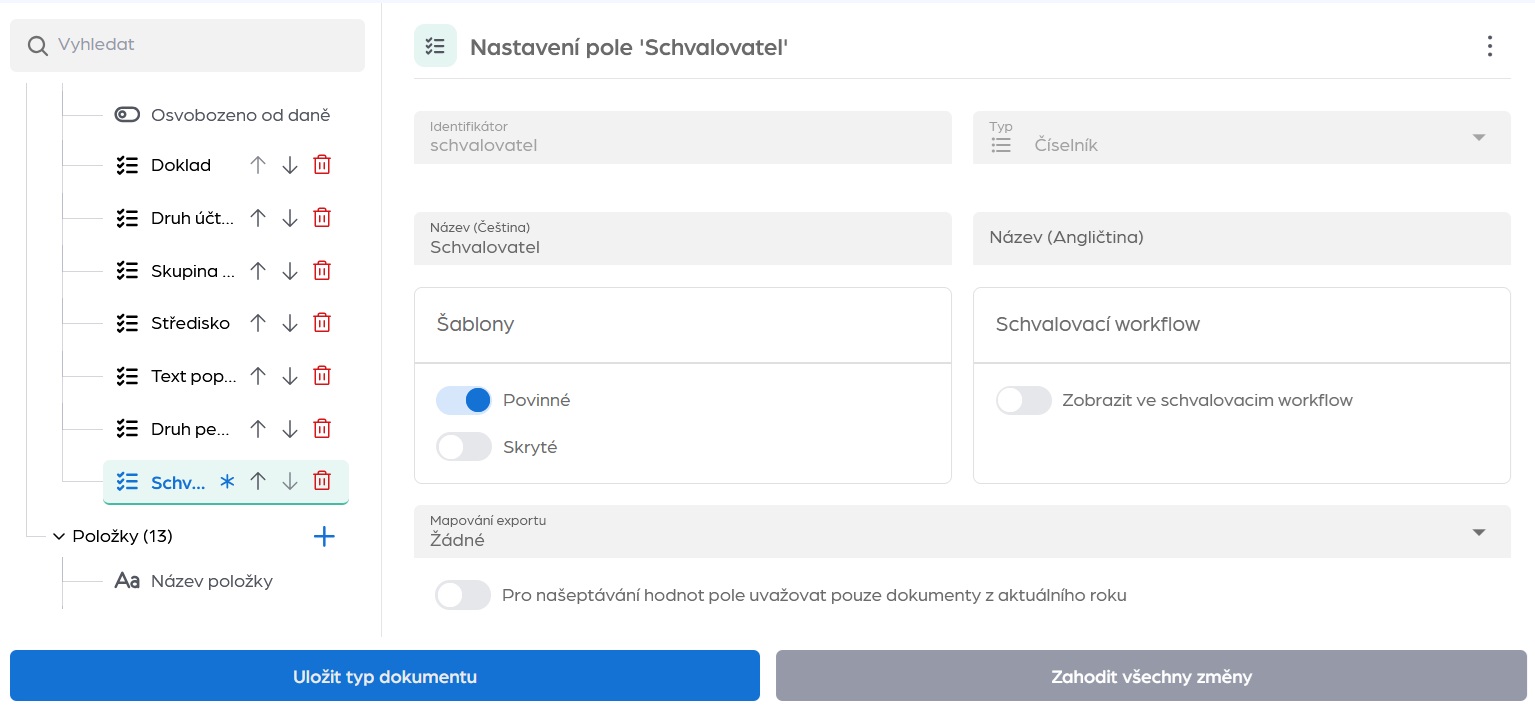
Task: Delete the Druh pe... field
Action: (x=322, y=429)
